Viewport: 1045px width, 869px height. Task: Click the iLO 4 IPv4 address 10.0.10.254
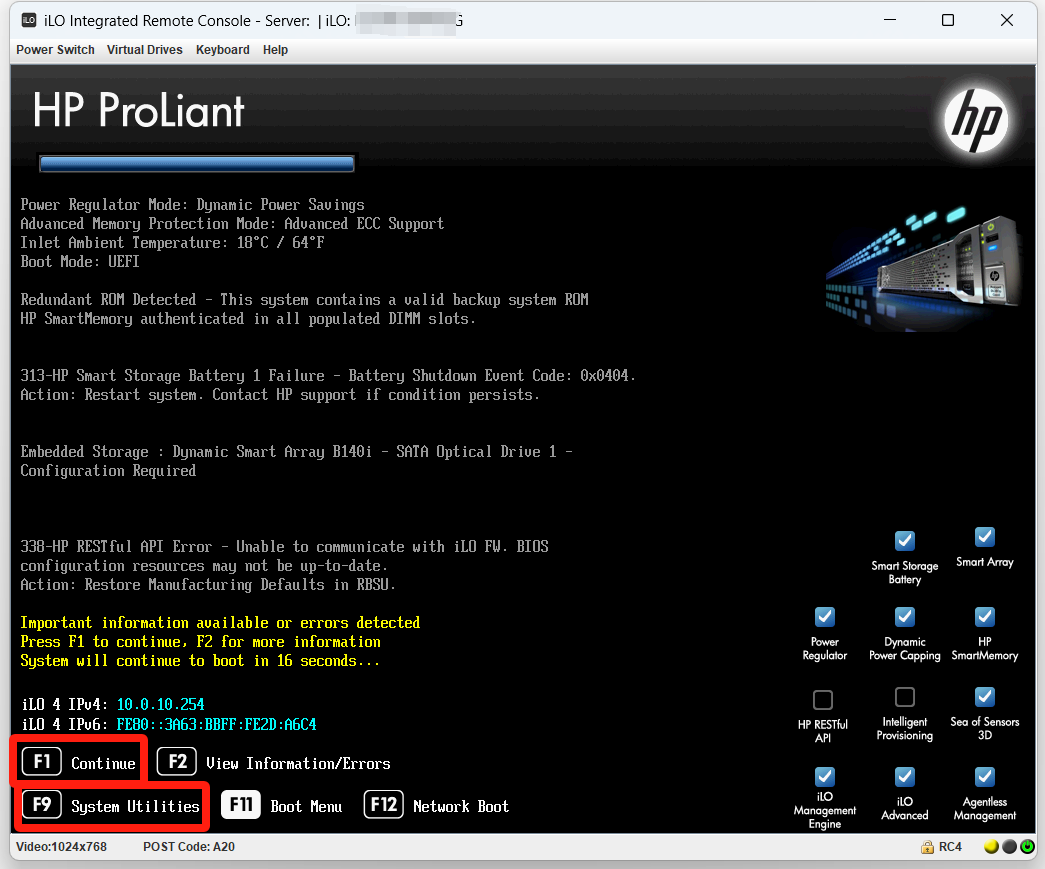[160, 705]
